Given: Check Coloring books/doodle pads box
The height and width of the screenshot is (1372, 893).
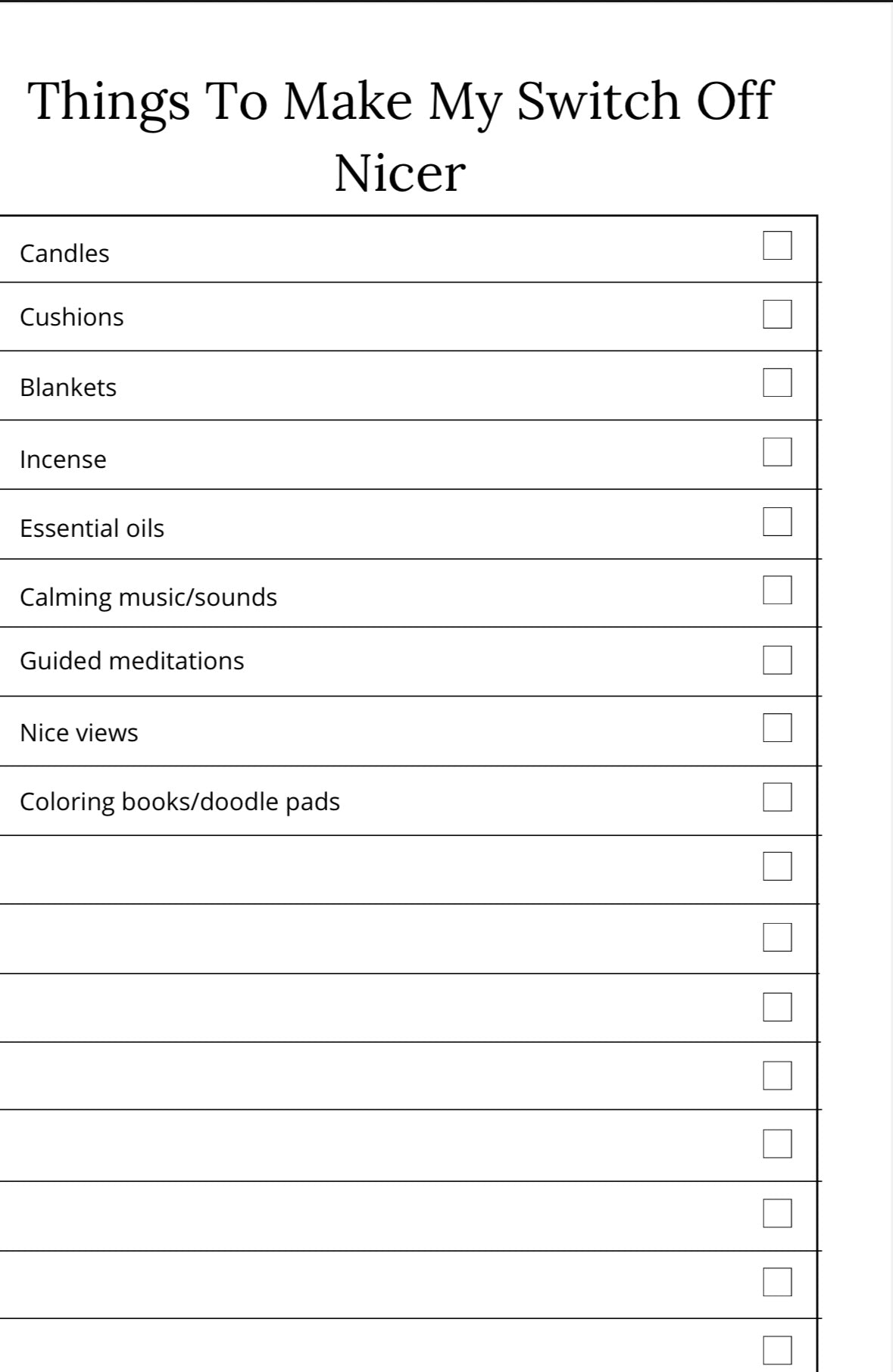Looking at the screenshot, I should [777, 797].
